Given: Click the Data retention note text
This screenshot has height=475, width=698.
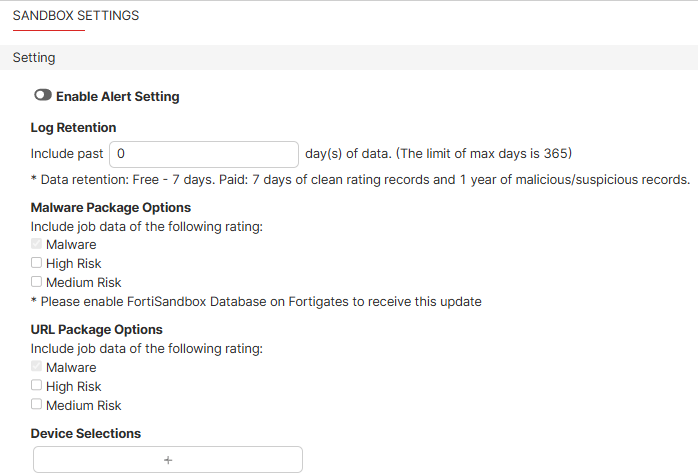Looking at the screenshot, I should pos(360,180).
